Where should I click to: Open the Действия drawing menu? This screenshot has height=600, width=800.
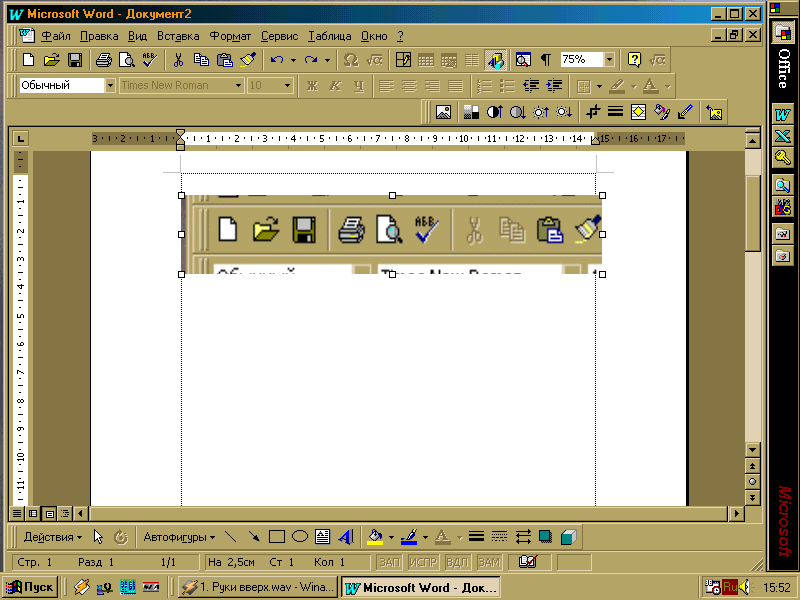(x=53, y=537)
